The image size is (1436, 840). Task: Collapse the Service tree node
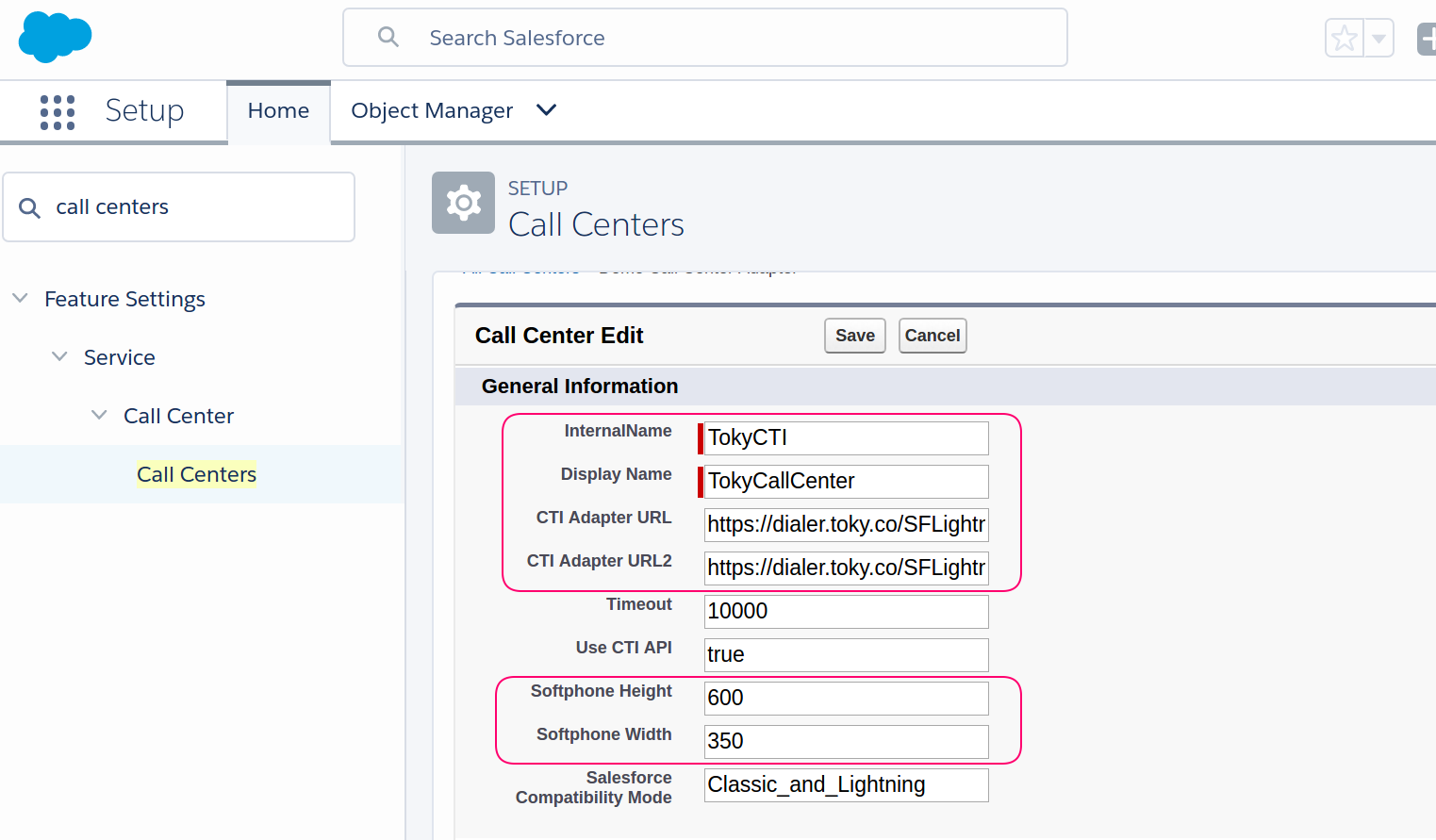pos(59,357)
